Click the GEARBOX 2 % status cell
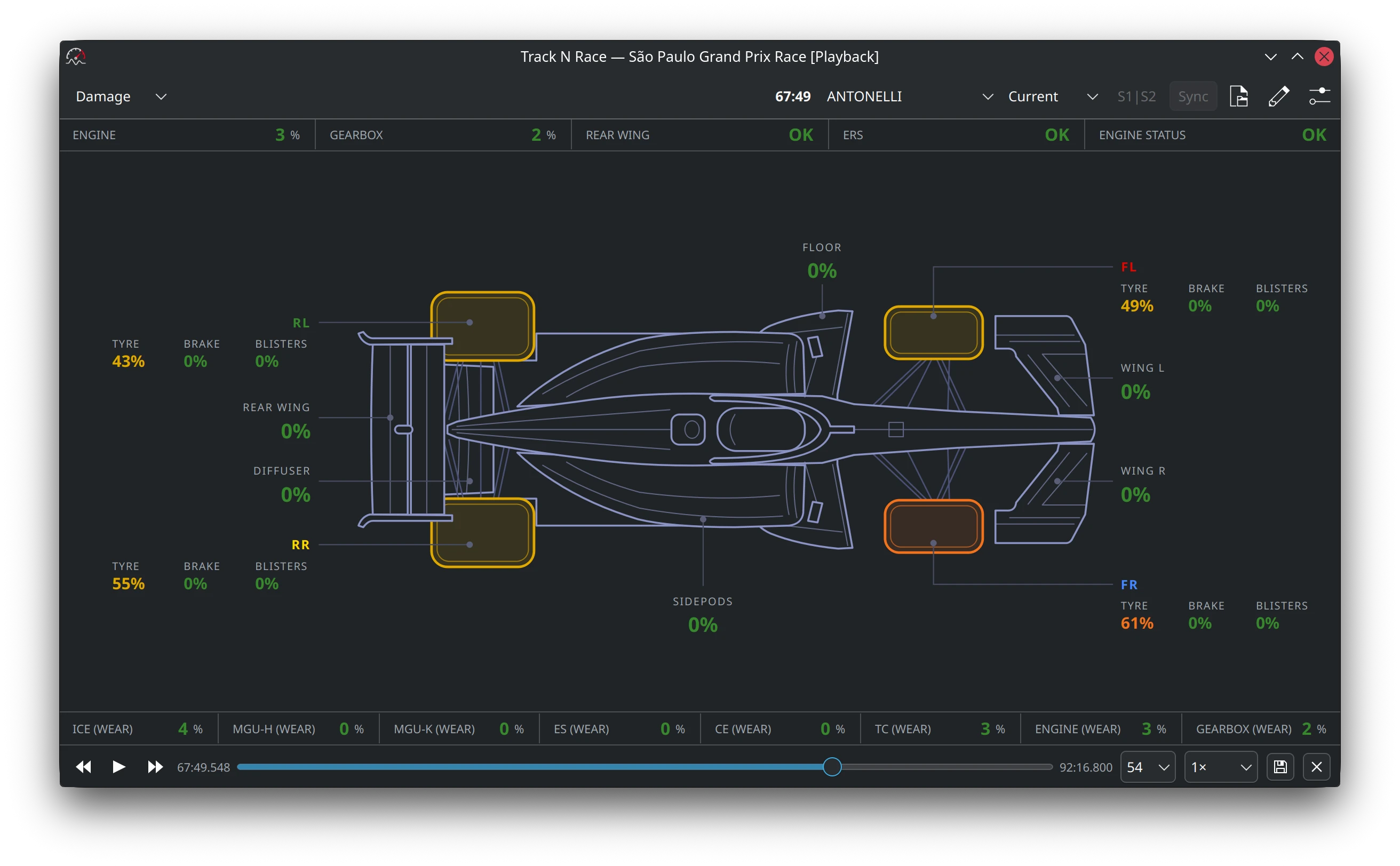1400x866 pixels. 443,135
